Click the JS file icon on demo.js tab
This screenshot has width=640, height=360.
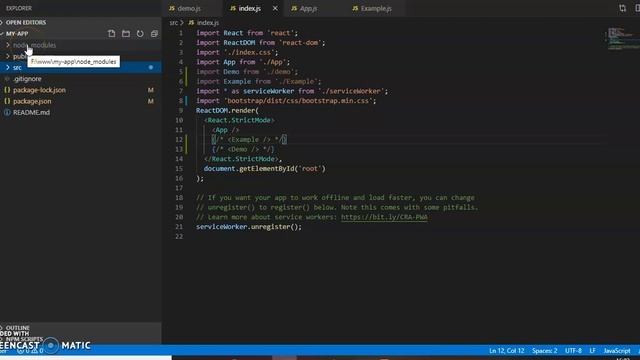click(172, 8)
